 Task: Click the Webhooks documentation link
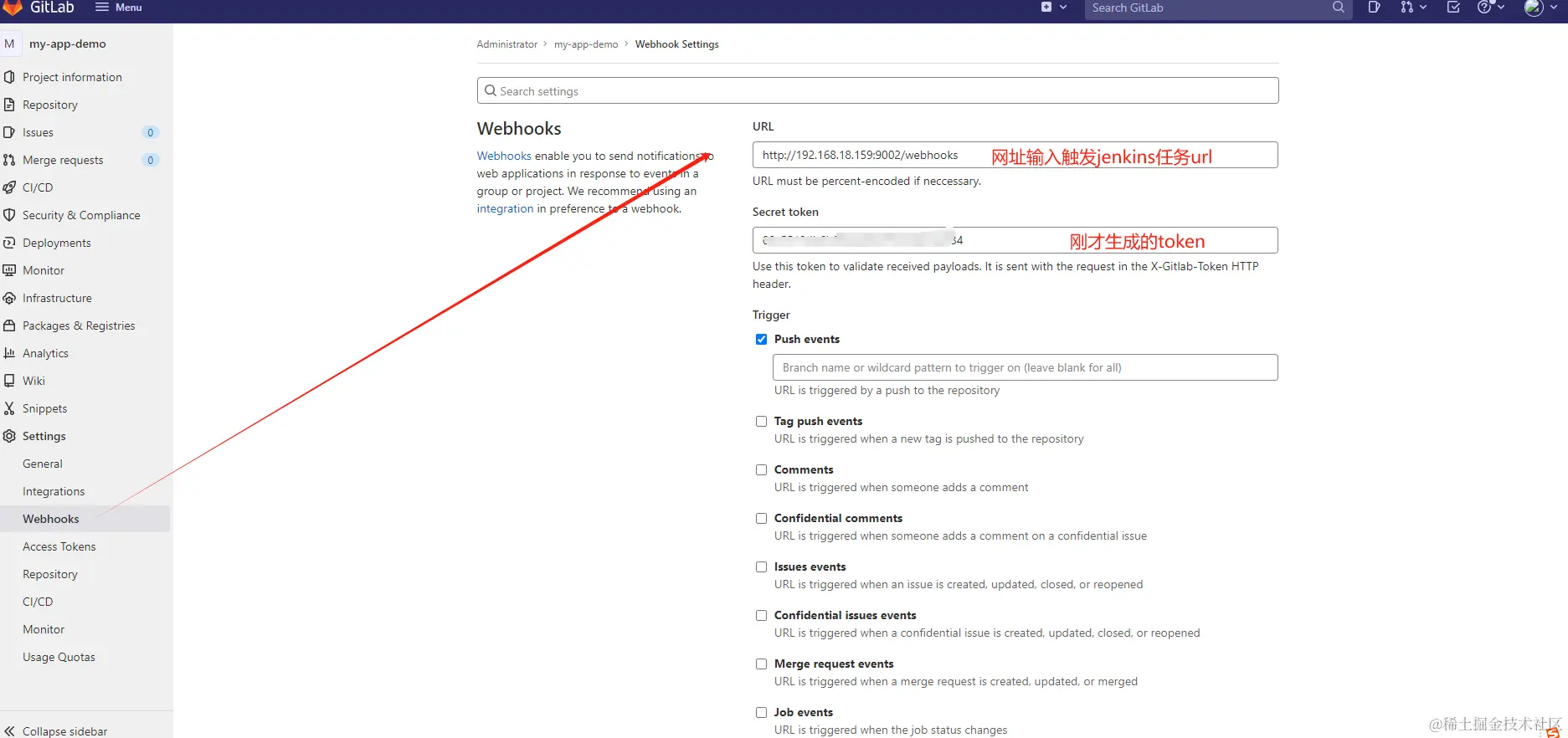click(504, 156)
